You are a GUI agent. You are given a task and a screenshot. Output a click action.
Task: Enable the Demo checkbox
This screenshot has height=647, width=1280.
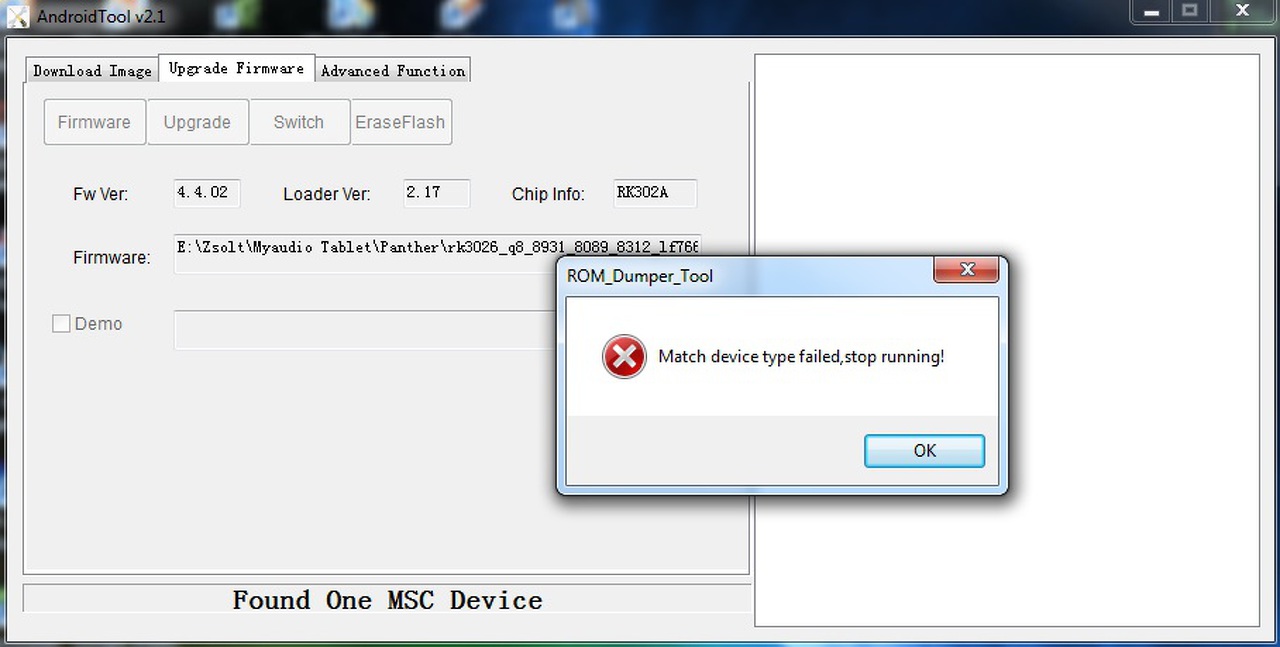coord(61,324)
